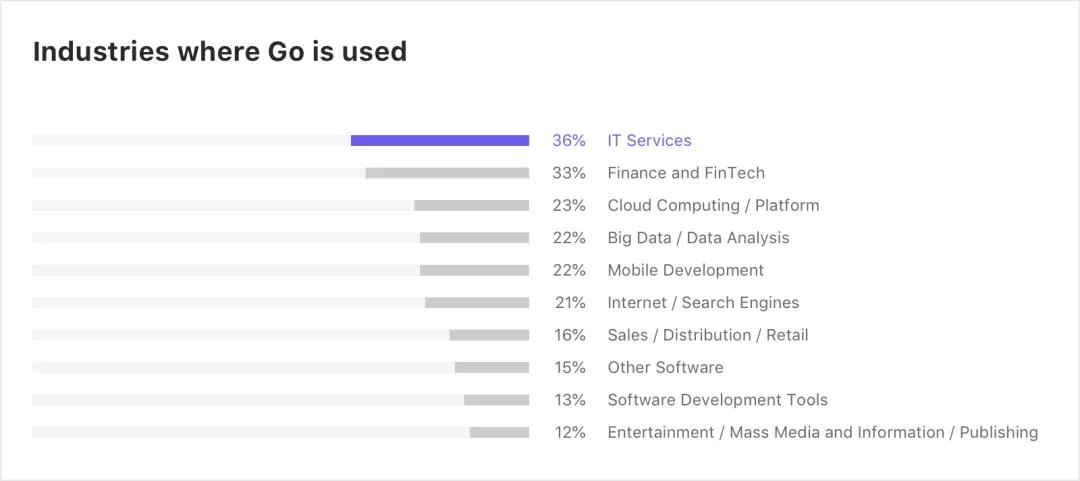The image size is (1080, 481).
Task: Click the Big Data / Data Analysis label
Action: pyautogui.click(x=698, y=238)
